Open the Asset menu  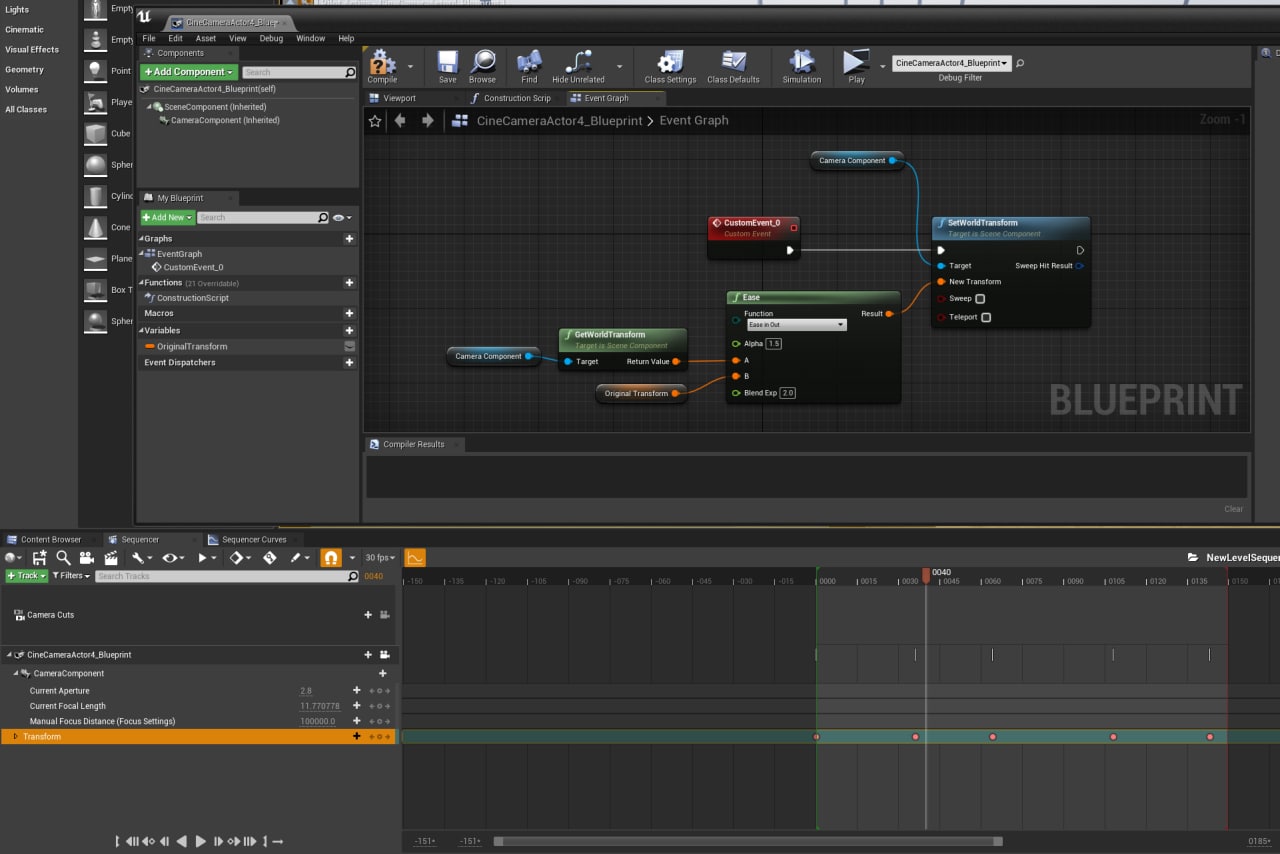[x=206, y=38]
